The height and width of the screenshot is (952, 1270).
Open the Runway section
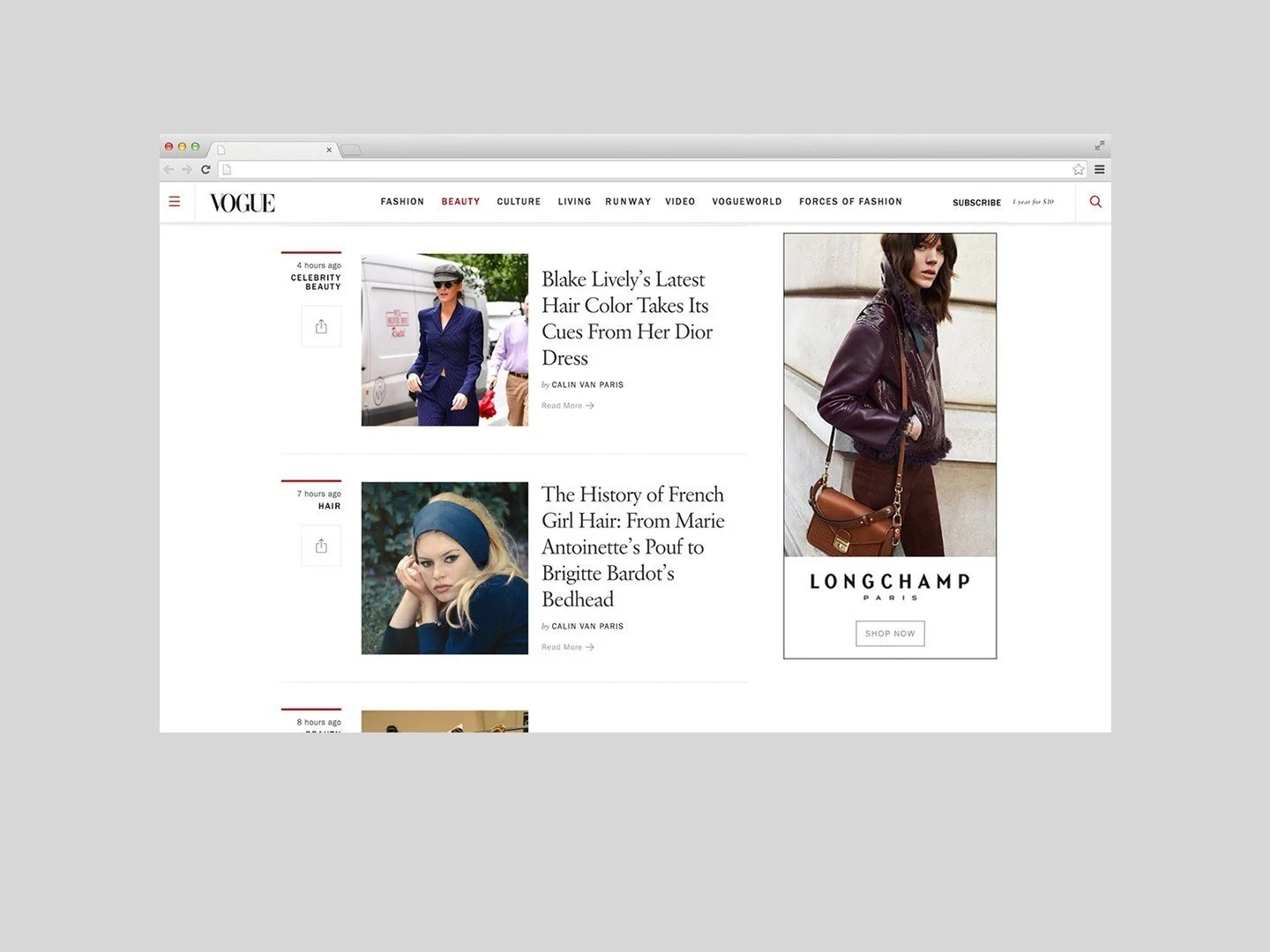(x=628, y=202)
